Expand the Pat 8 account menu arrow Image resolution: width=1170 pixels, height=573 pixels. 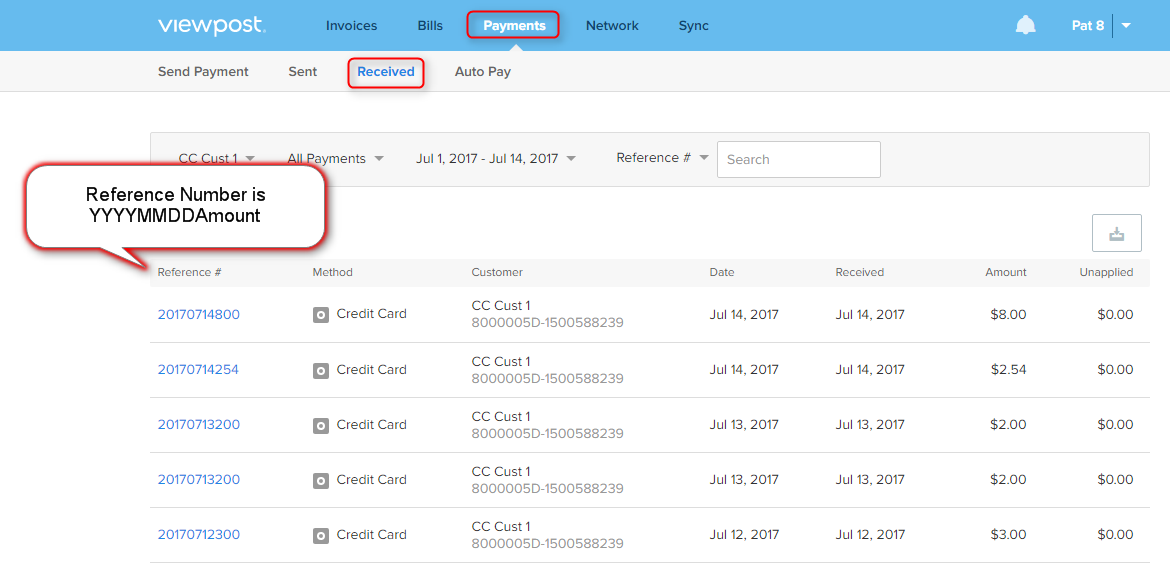[x=1126, y=25]
